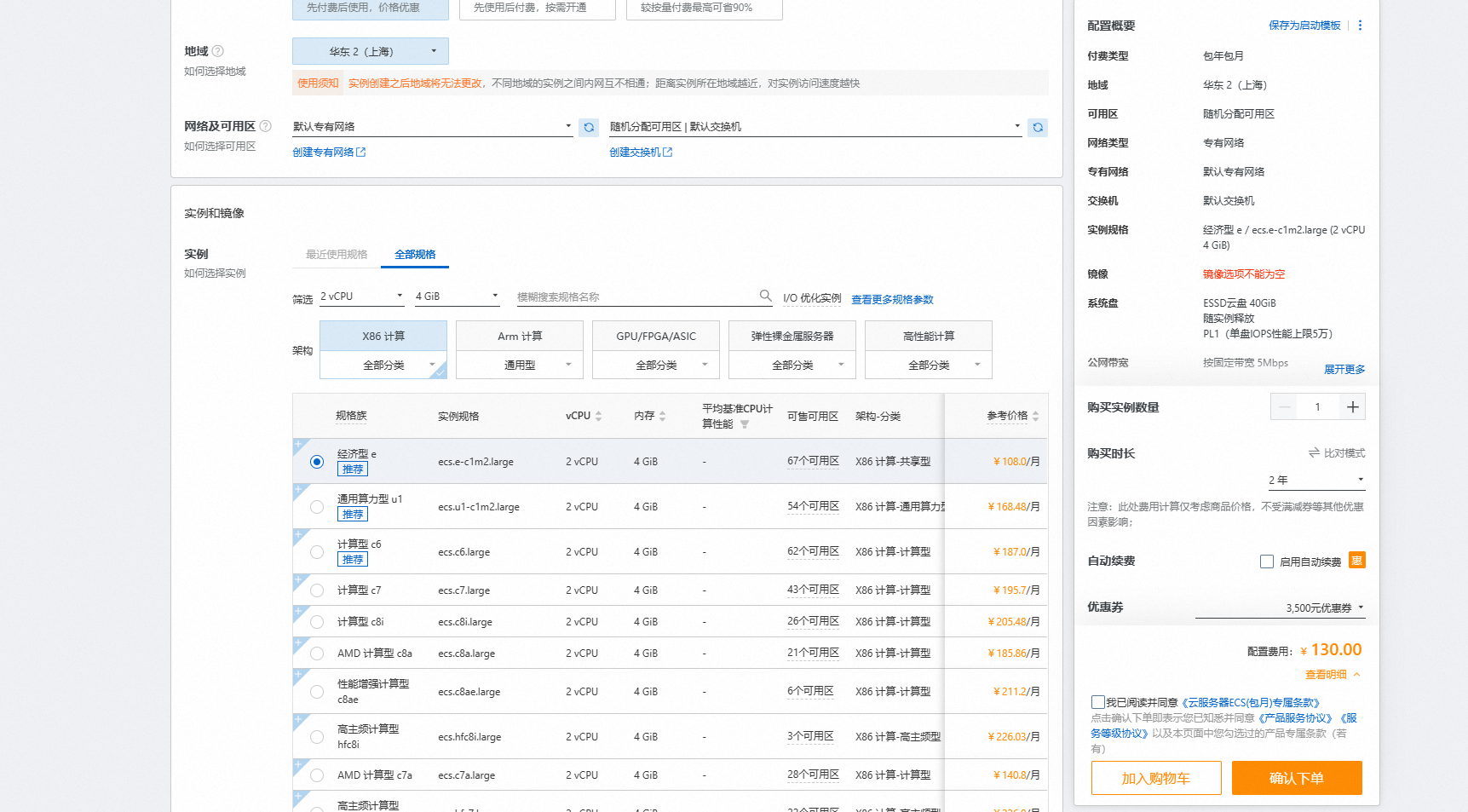Click the 模糊搜索规格名称 search field
Screen dimensions: 1468x812
[637, 297]
